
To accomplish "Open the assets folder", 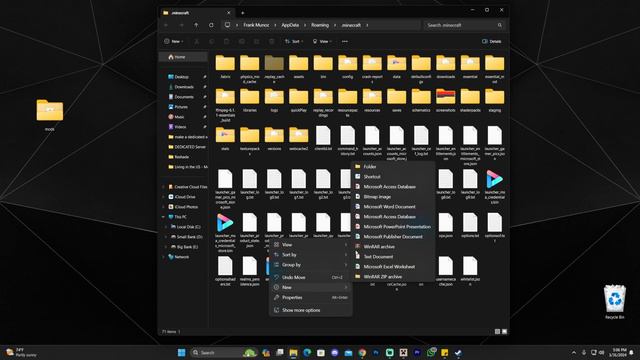I will (298, 67).
